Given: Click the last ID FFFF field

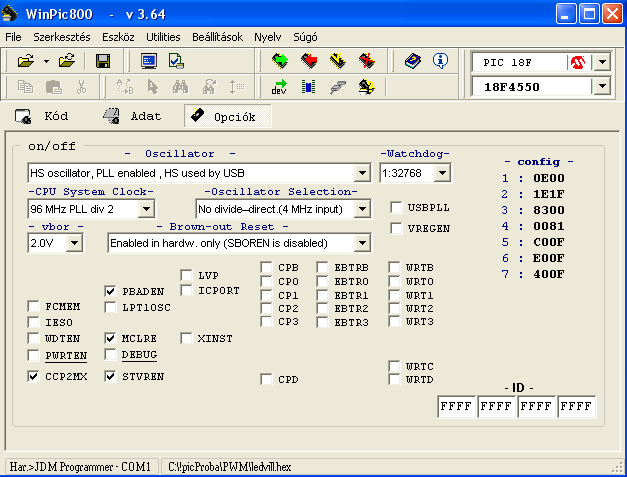Looking at the screenshot, I should point(576,406).
